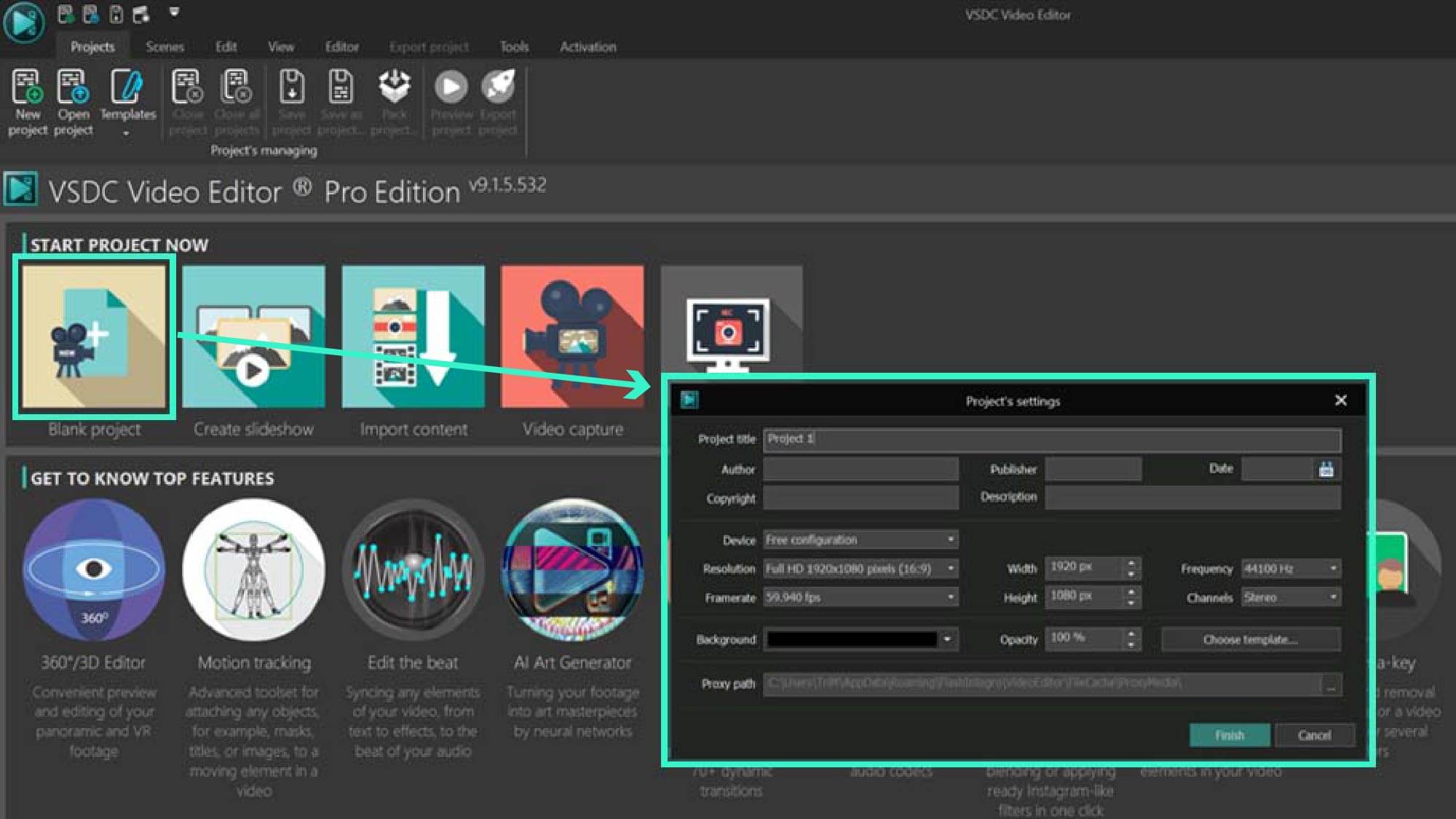The height and width of the screenshot is (819, 1456).
Task: Choose the screen capture tile
Action: (731, 320)
